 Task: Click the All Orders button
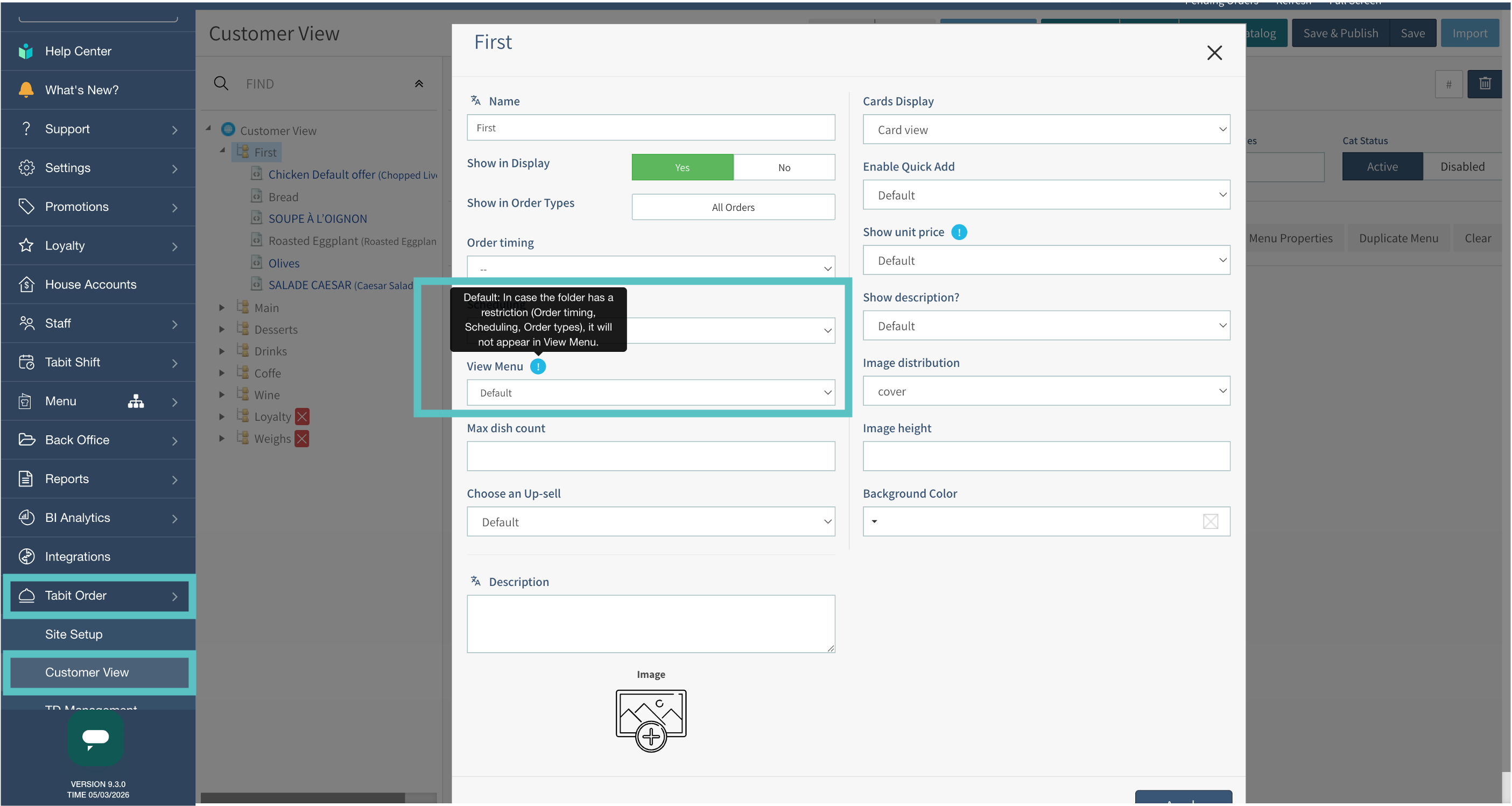[733, 207]
